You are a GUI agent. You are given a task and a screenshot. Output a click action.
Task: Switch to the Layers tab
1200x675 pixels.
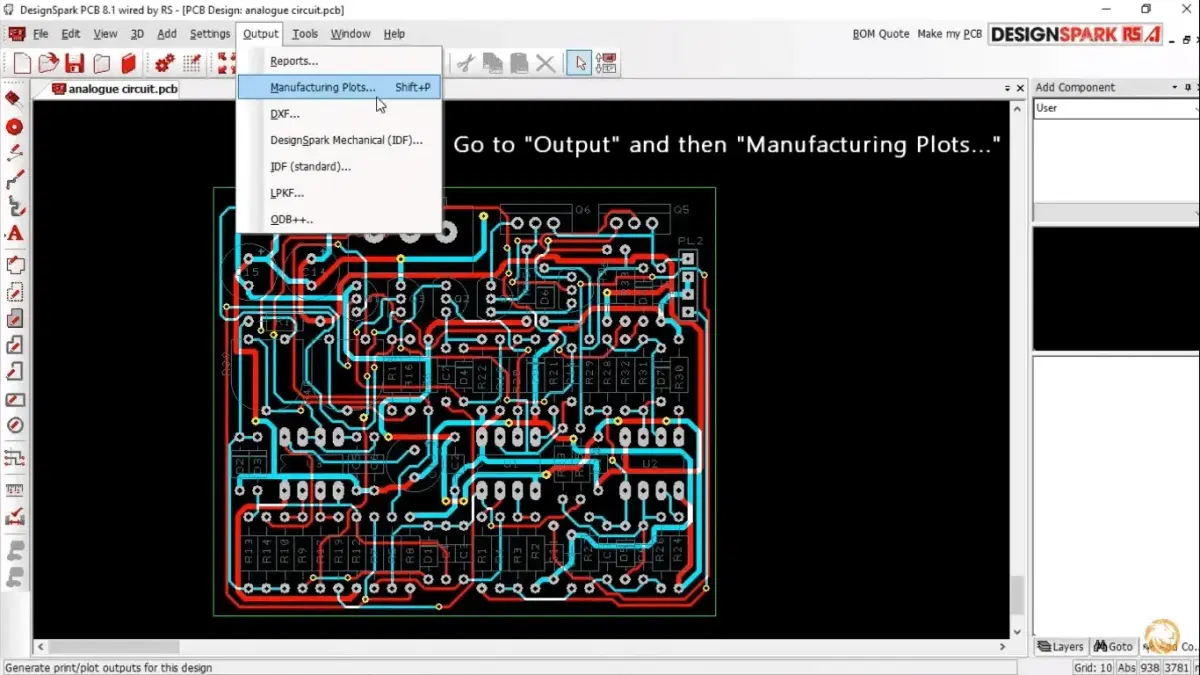pyautogui.click(x=1060, y=647)
